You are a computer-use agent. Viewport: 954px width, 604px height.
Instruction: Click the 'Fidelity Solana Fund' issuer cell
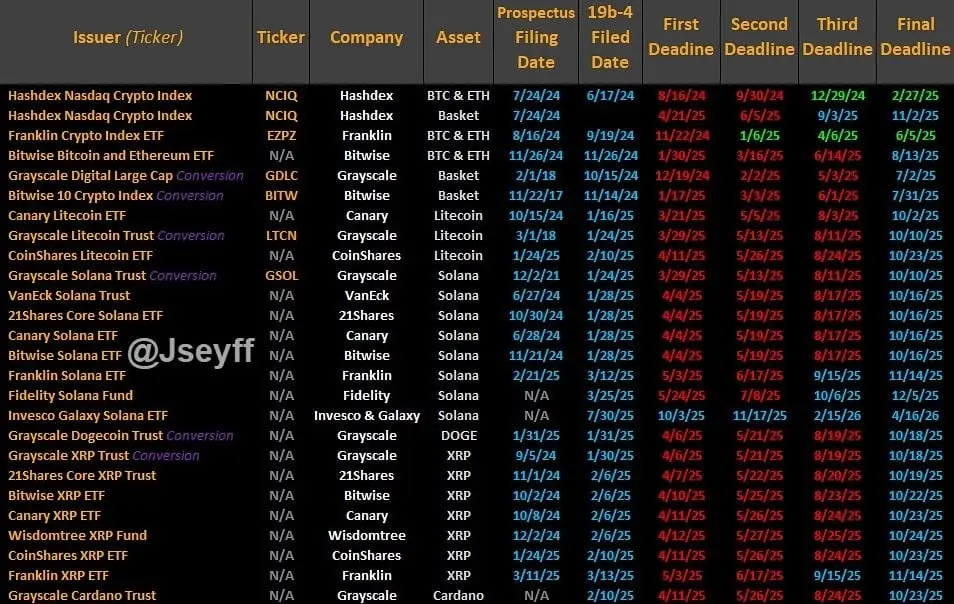pos(71,395)
